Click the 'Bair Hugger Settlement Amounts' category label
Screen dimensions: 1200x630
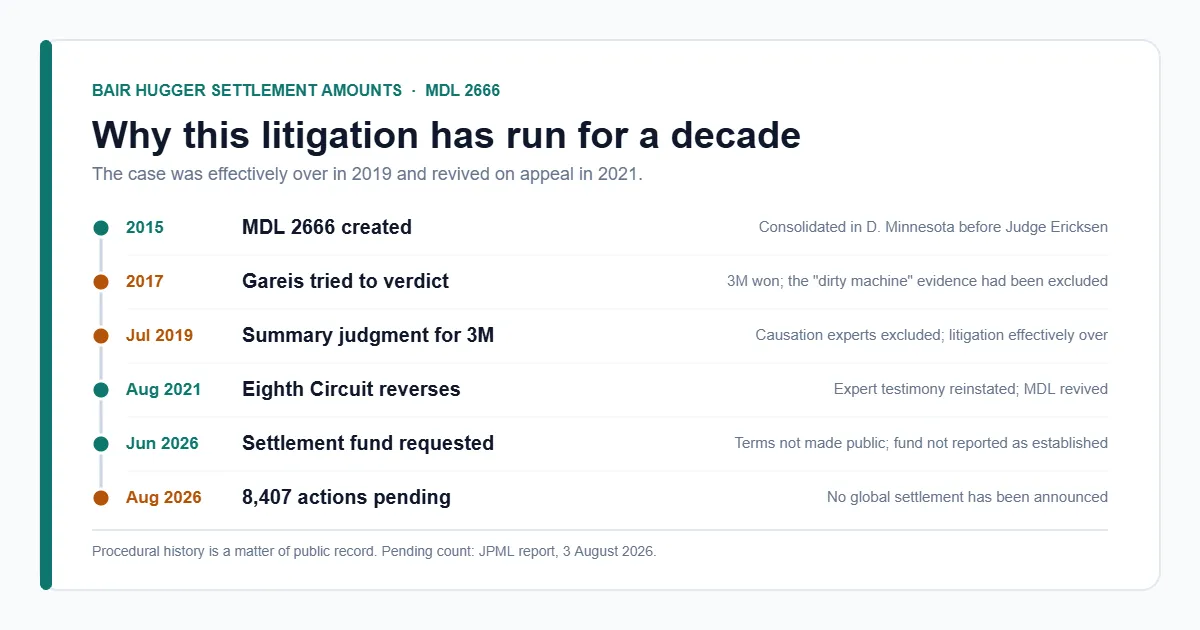247,90
